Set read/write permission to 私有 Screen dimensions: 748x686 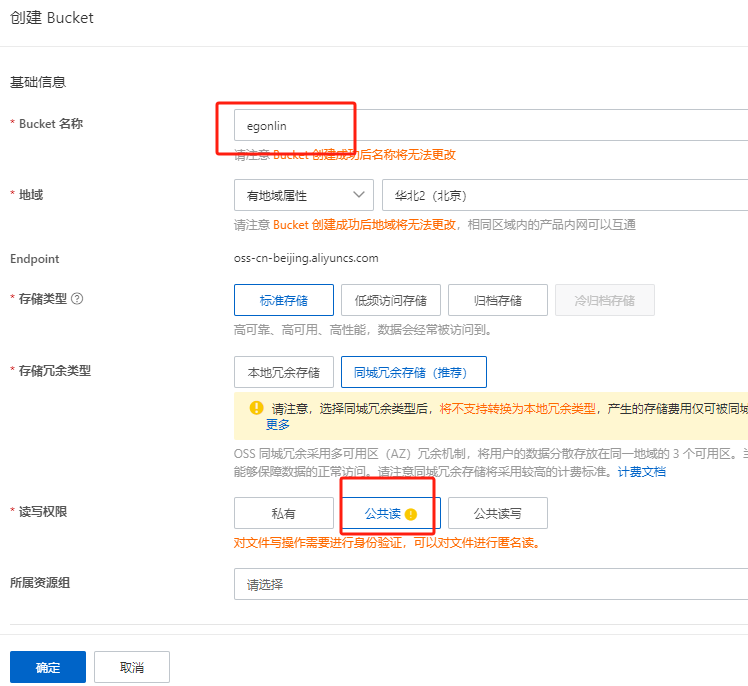(x=283, y=513)
